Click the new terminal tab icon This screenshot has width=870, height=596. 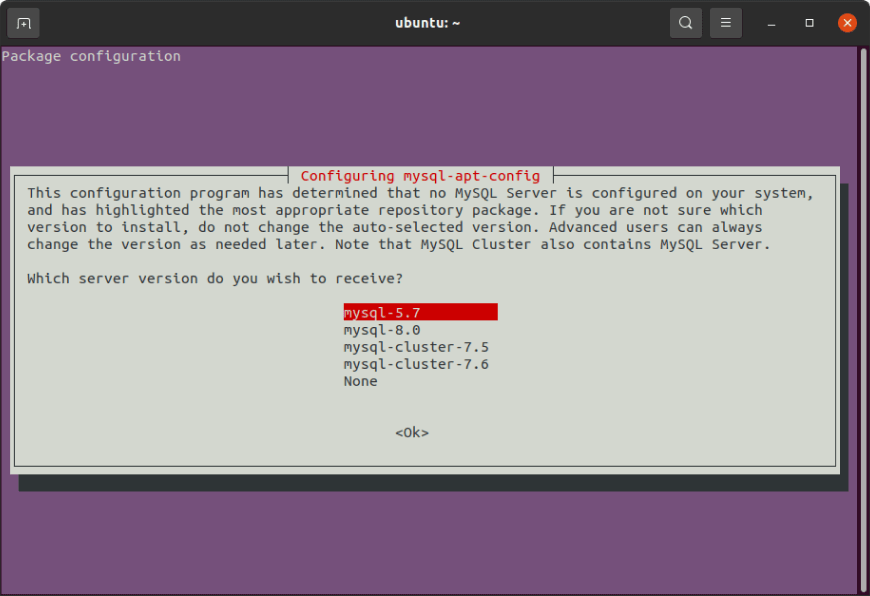click(x=22, y=22)
